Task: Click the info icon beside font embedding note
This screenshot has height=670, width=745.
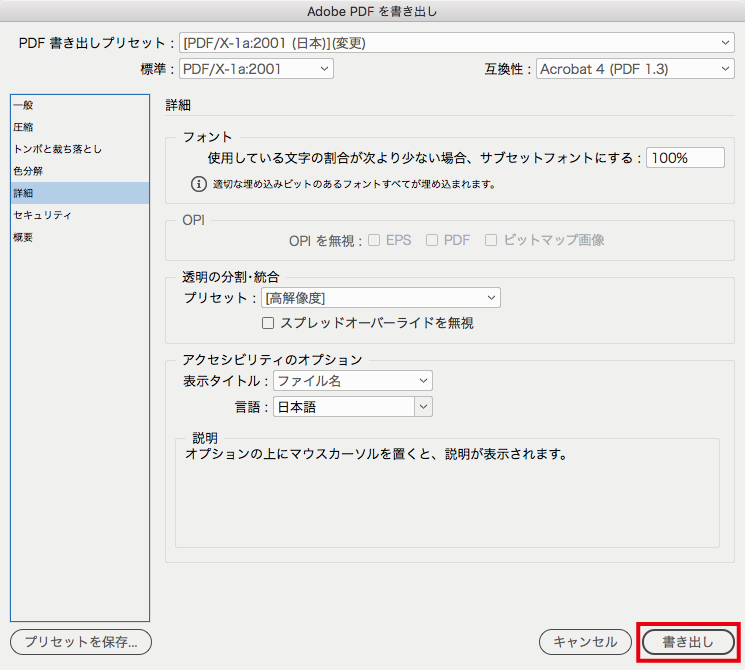Action: pos(199,184)
